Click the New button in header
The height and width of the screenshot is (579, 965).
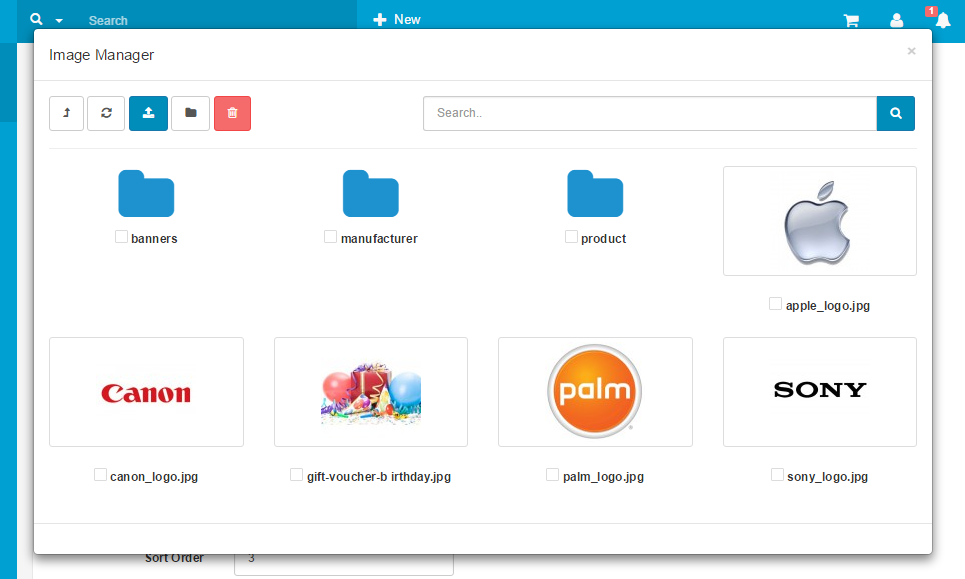[x=397, y=20]
